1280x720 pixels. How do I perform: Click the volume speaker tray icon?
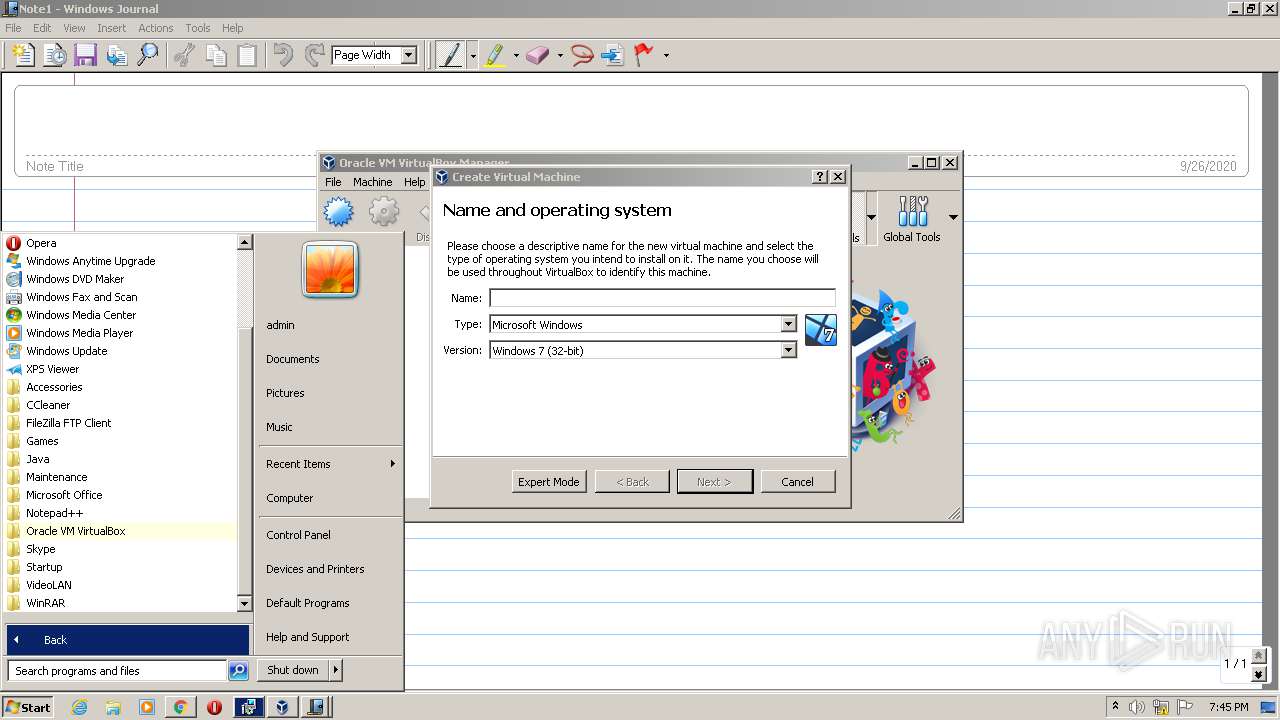click(1137, 707)
